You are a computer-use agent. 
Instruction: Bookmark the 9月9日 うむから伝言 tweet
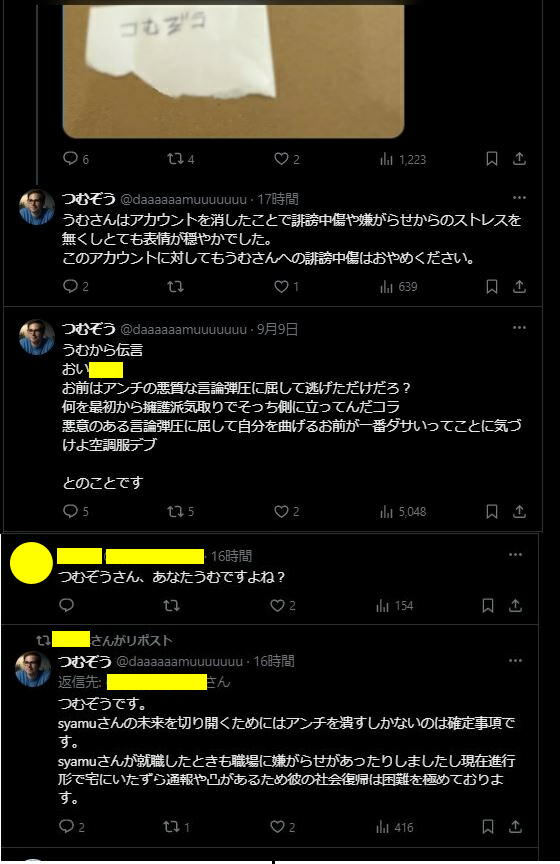(492, 512)
